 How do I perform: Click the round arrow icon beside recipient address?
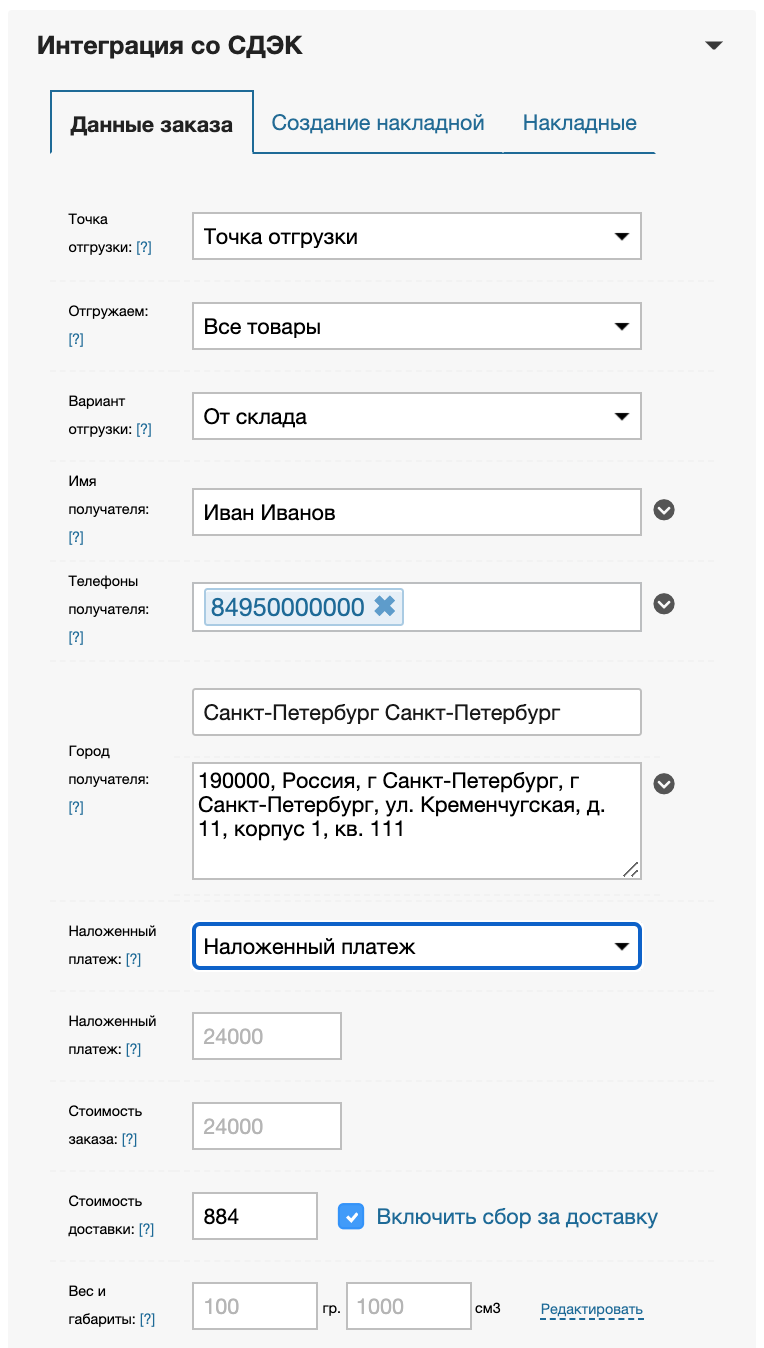(x=664, y=784)
